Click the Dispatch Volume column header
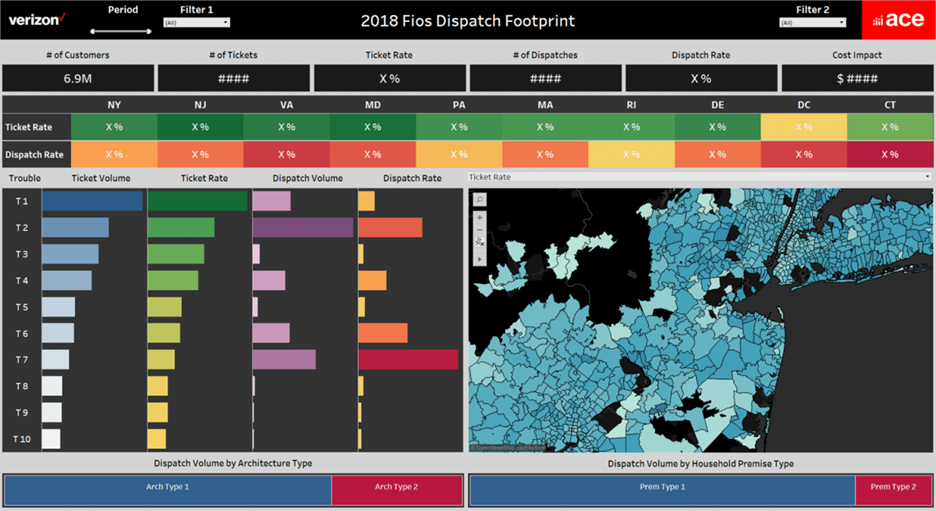This screenshot has width=936, height=511. tap(307, 178)
